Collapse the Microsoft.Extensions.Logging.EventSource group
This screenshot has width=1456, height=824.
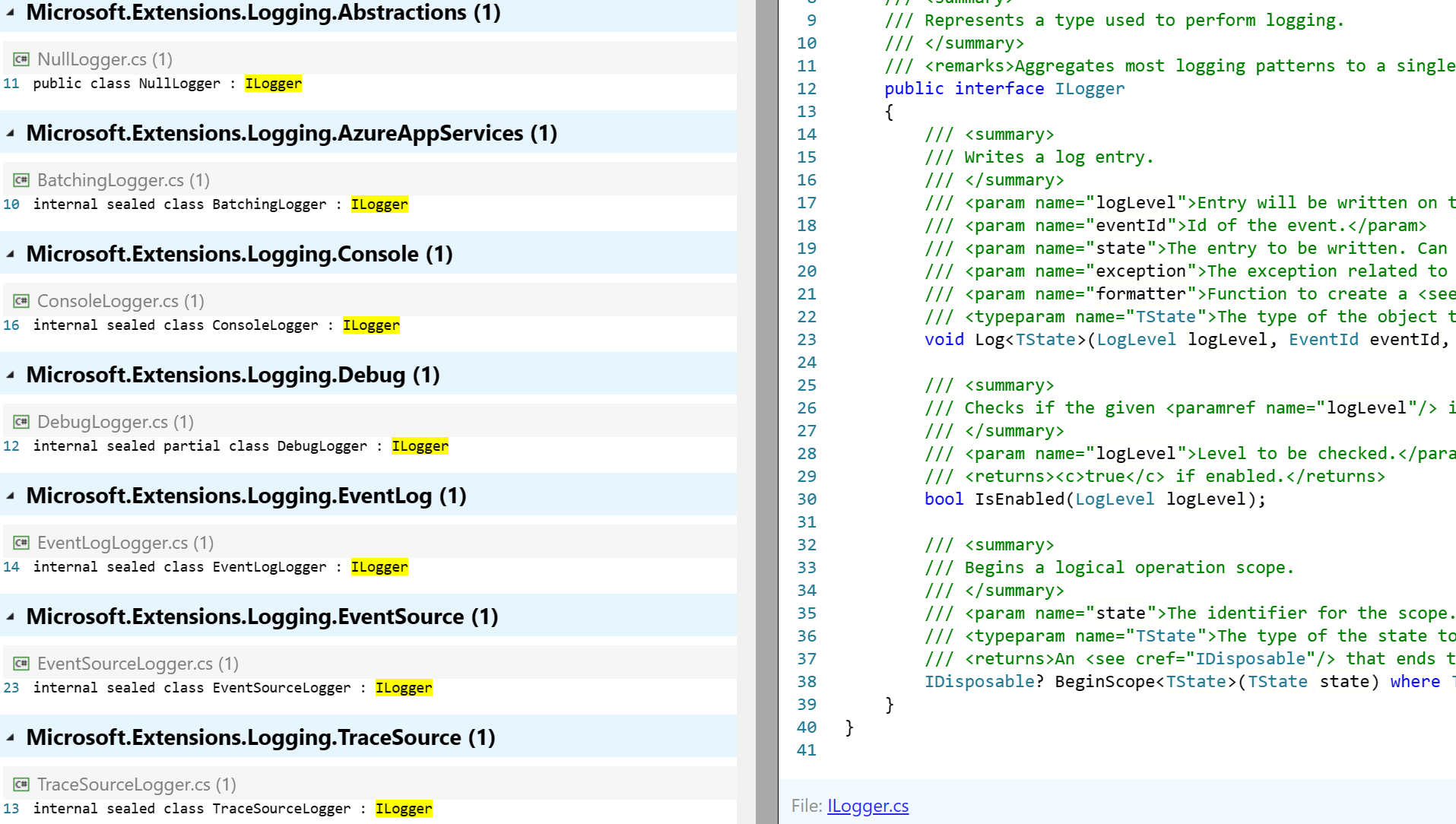pos(11,617)
